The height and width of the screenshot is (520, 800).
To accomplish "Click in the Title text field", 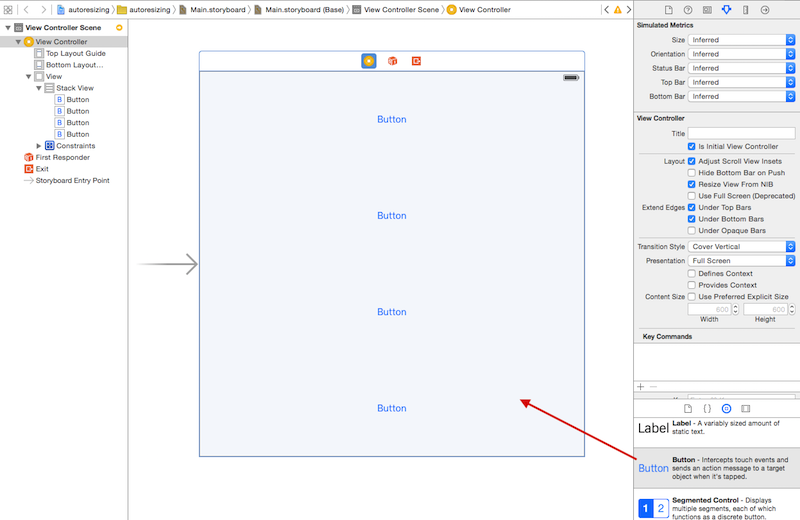I will coord(741,133).
